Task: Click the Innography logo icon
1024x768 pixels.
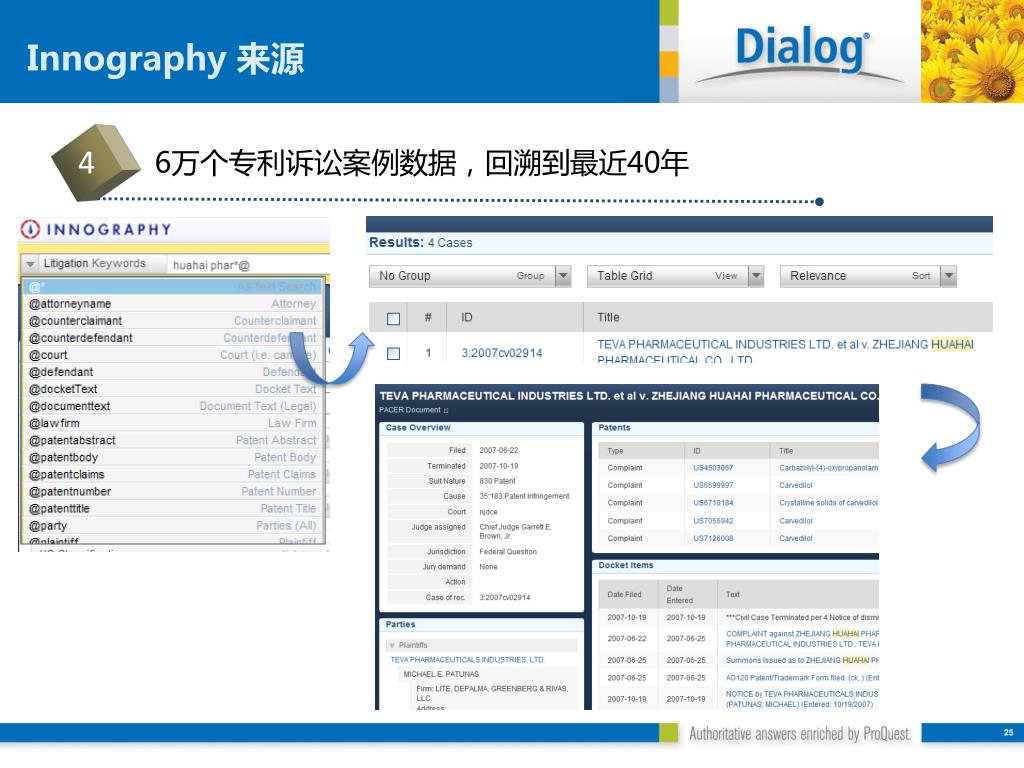Action: [30, 229]
